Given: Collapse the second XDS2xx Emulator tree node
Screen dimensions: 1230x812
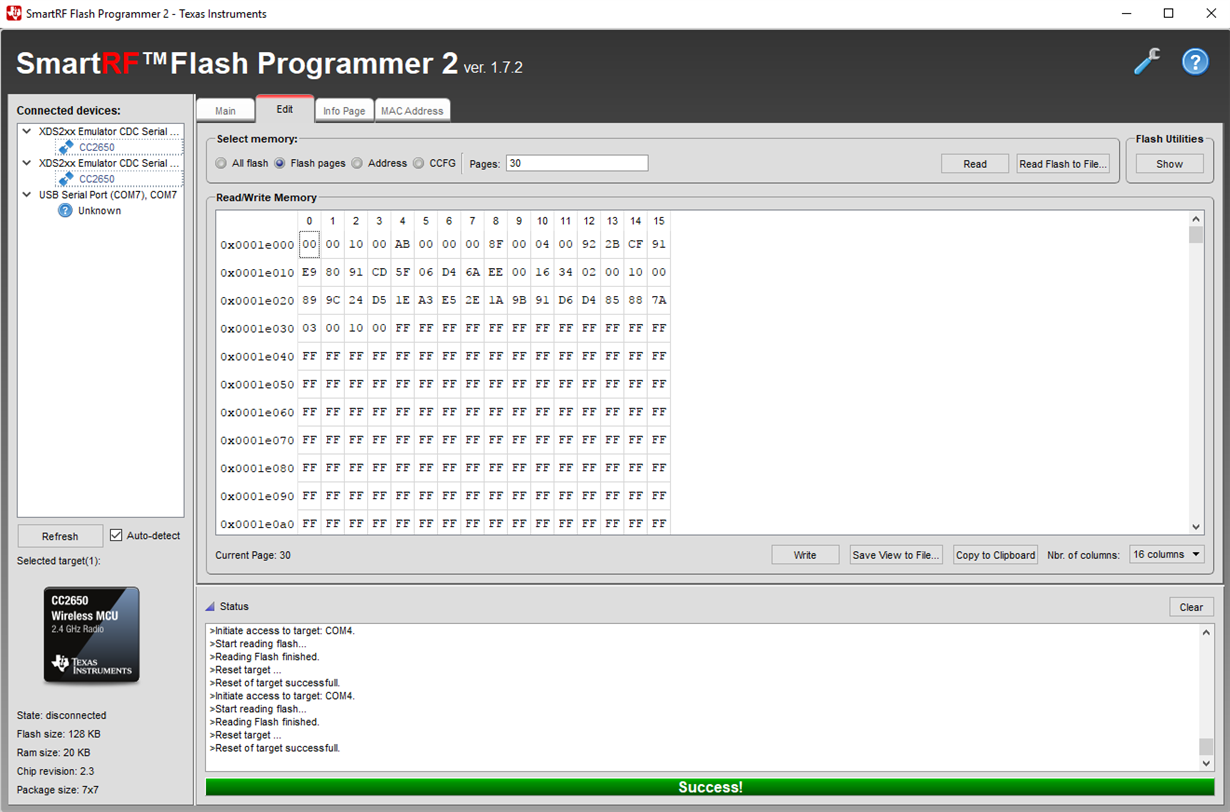Looking at the screenshot, I should click(27, 163).
